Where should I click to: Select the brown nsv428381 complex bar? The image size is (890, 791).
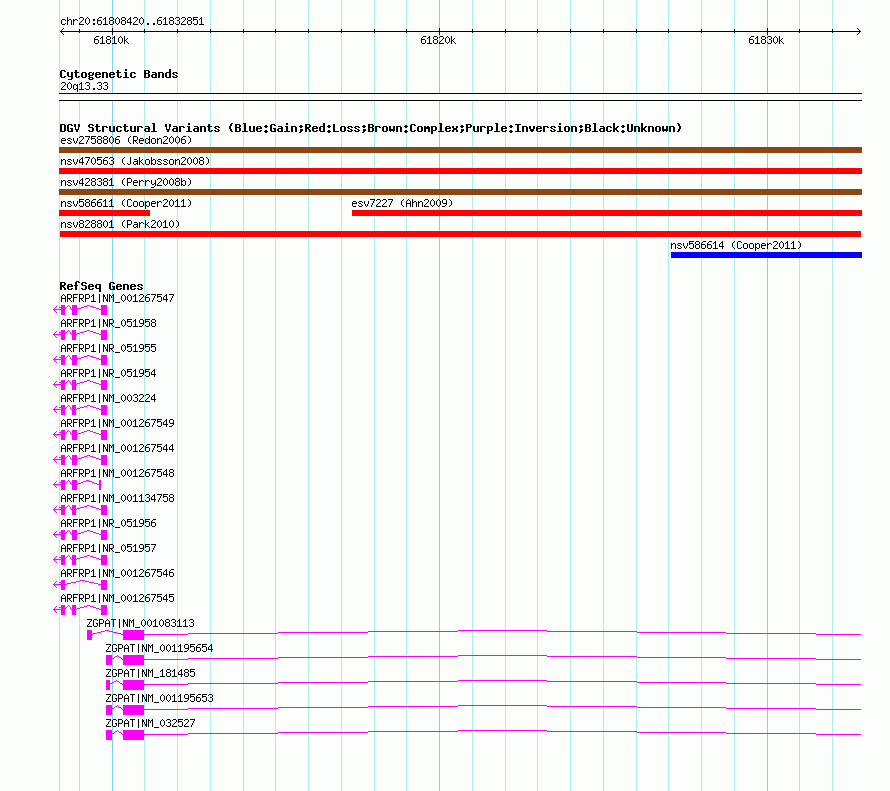coord(460,192)
